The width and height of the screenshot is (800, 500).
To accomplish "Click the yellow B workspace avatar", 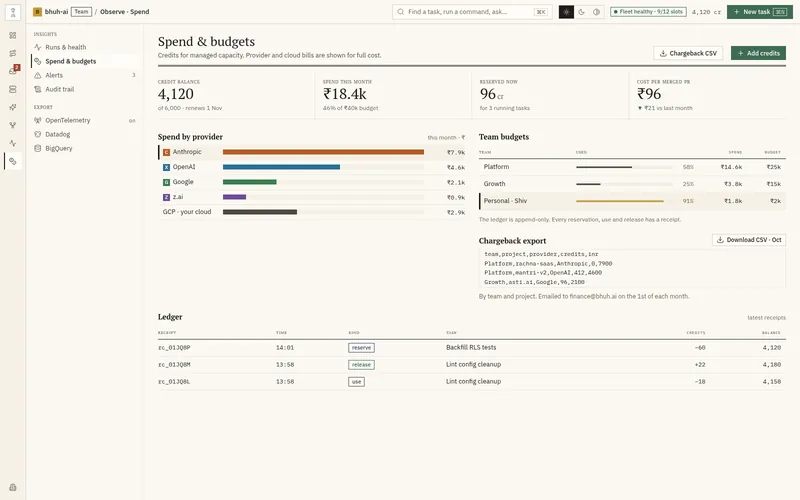I will [37, 12].
